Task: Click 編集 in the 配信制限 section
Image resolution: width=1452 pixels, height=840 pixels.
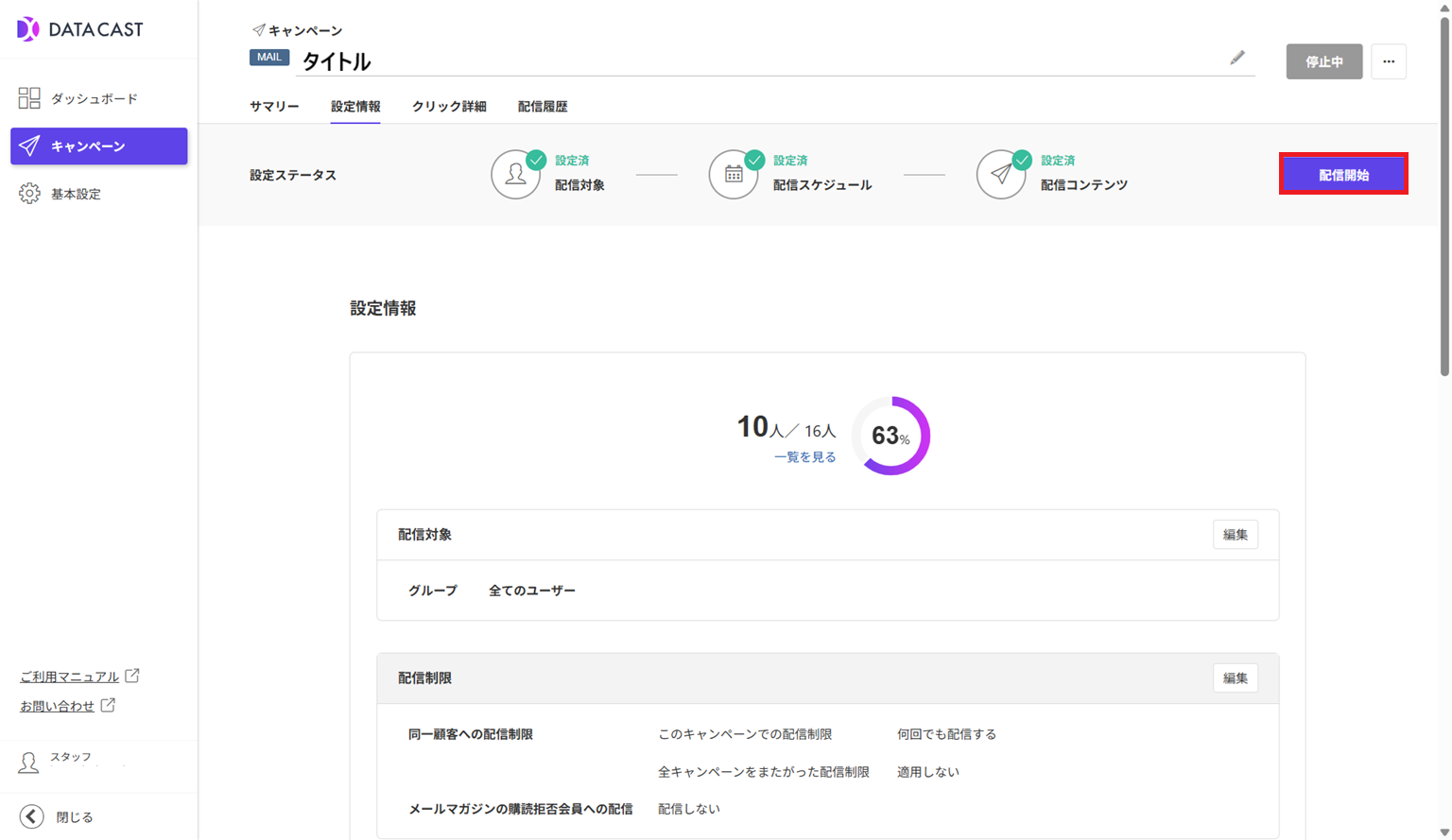Action: 1235,678
